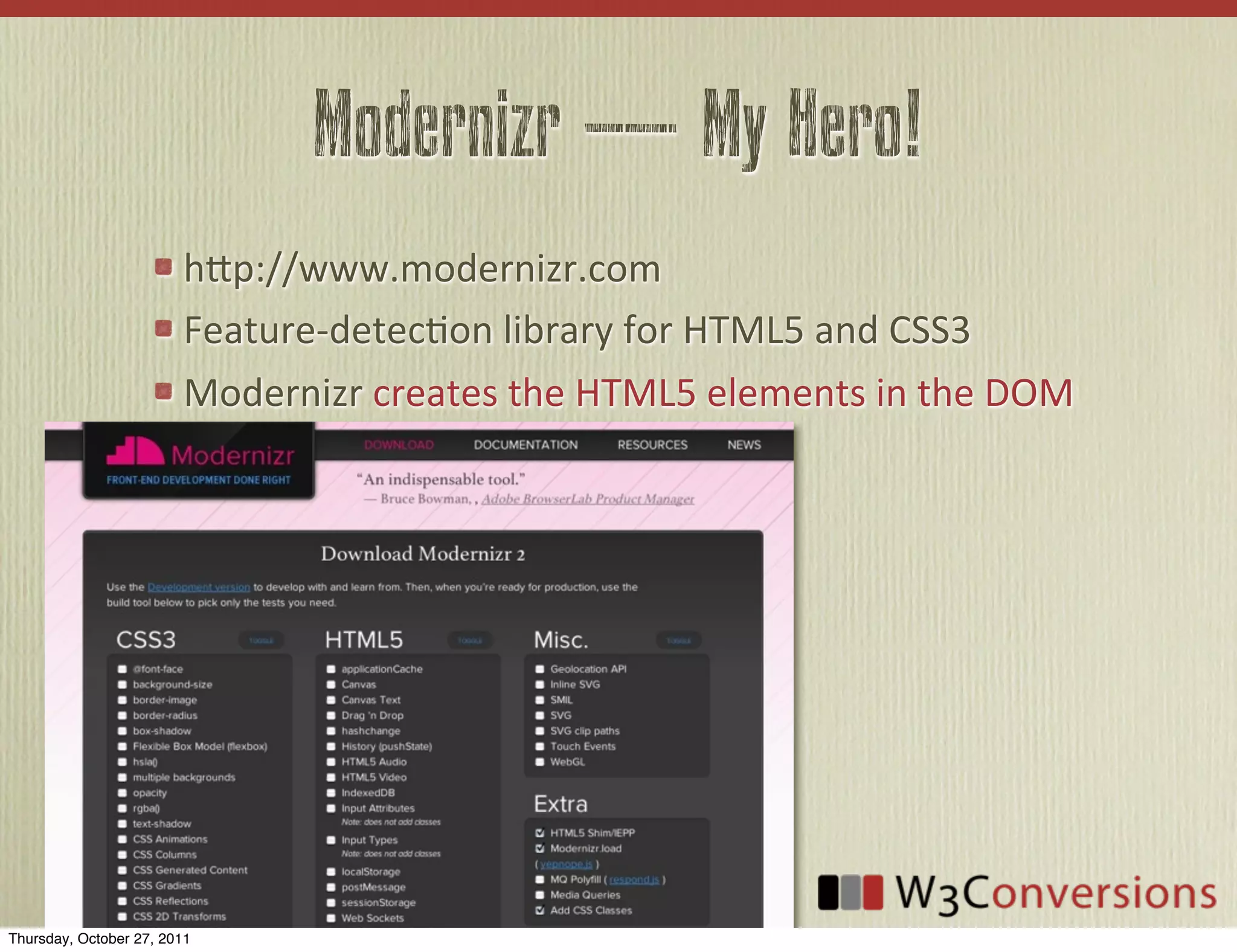Check the MQ Polyfill checkbox
The image size is (1237, 952).
(x=540, y=880)
